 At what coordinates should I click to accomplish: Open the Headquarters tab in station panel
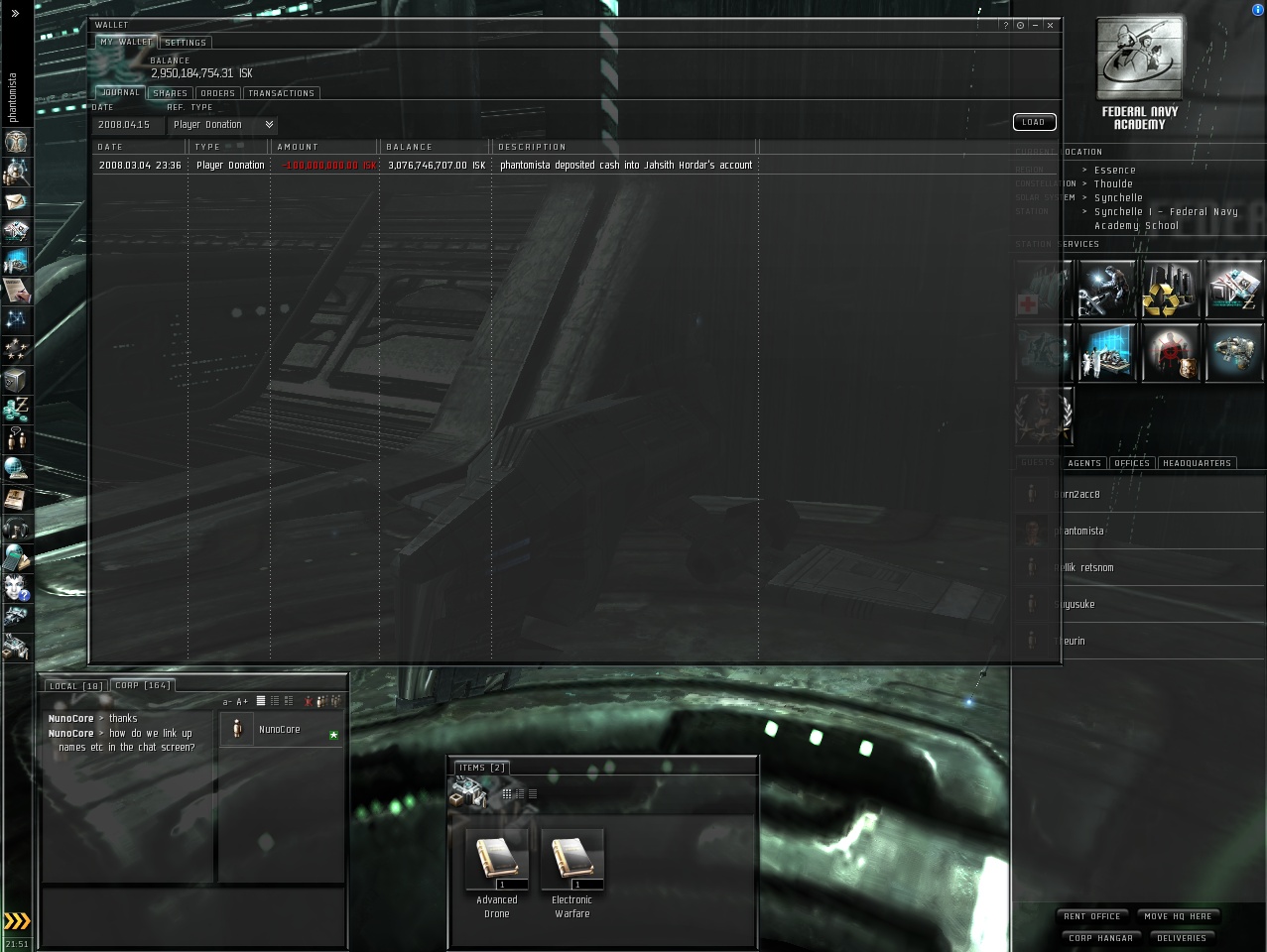point(1197,463)
